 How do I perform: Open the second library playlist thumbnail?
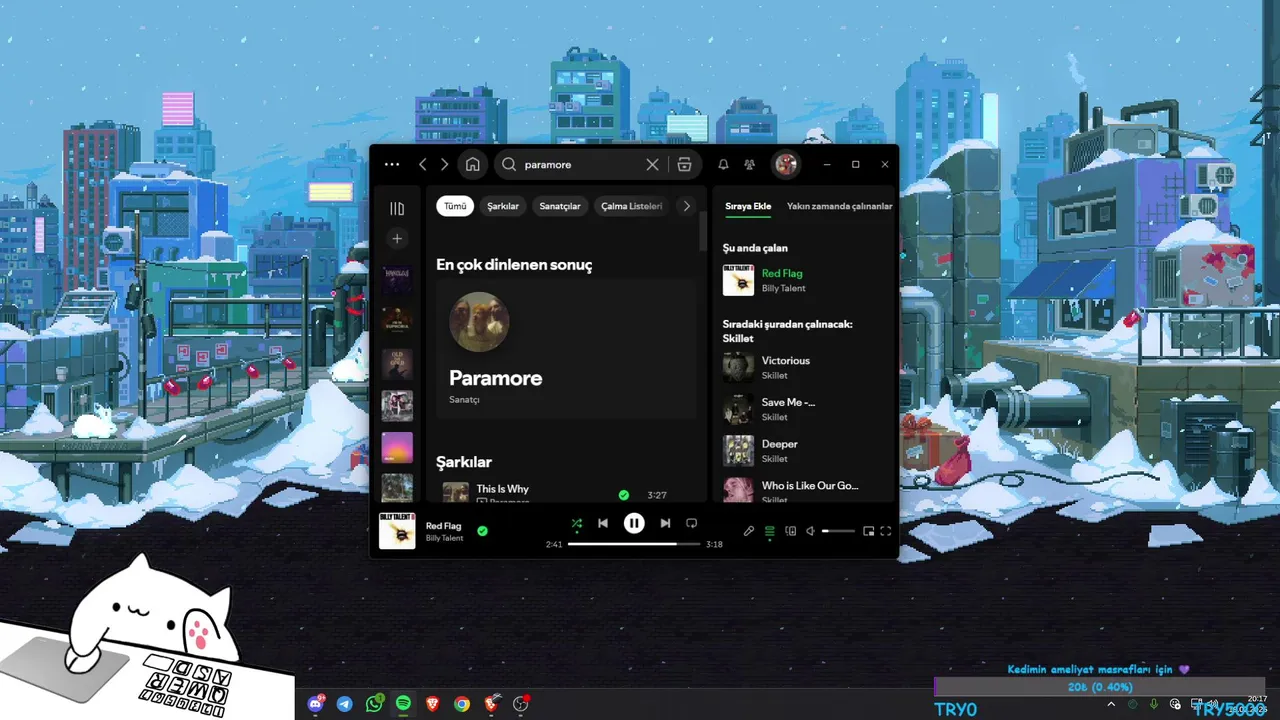pos(397,322)
